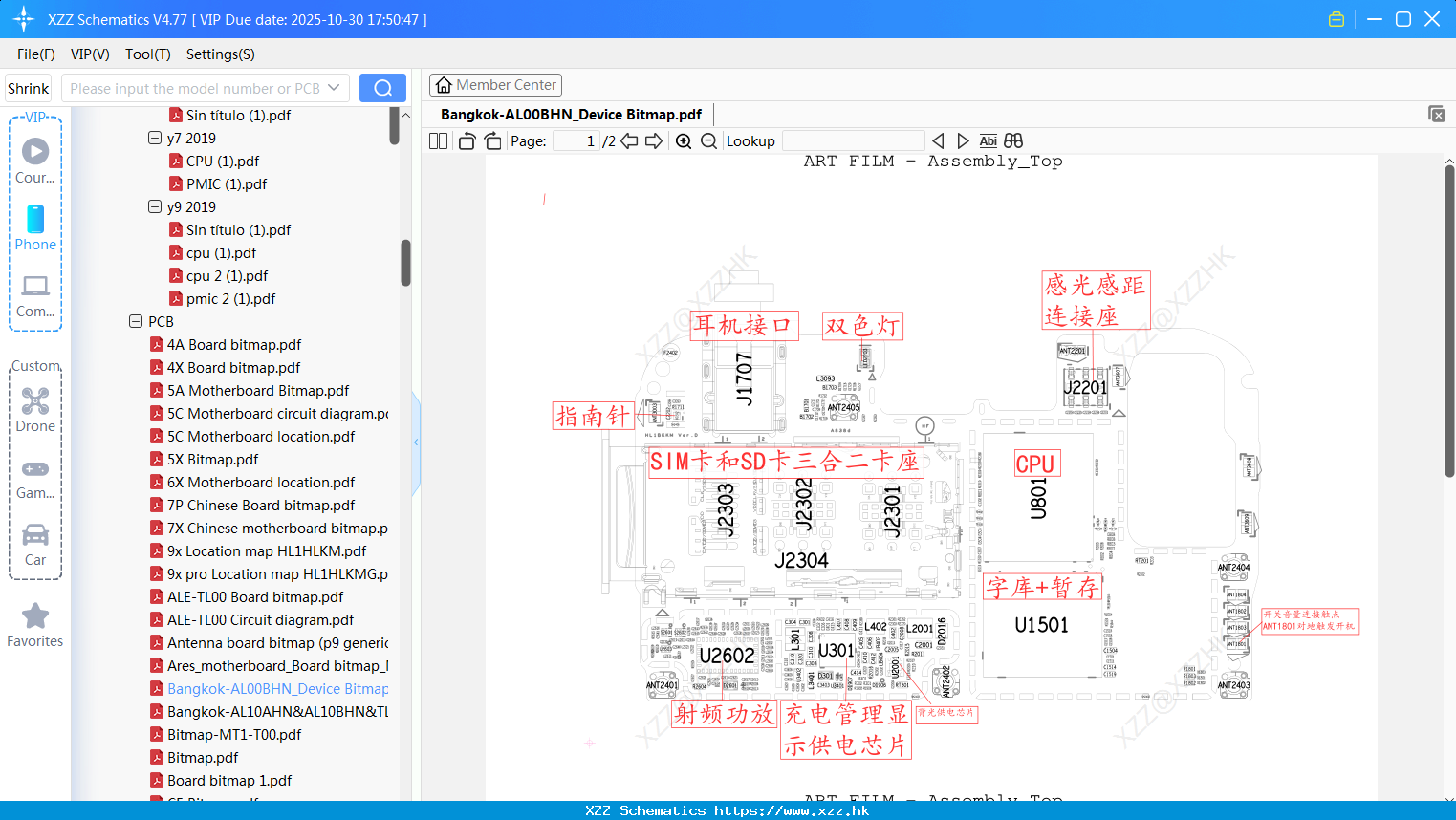Go to next page arrow
The image size is (1456, 820).
point(654,141)
